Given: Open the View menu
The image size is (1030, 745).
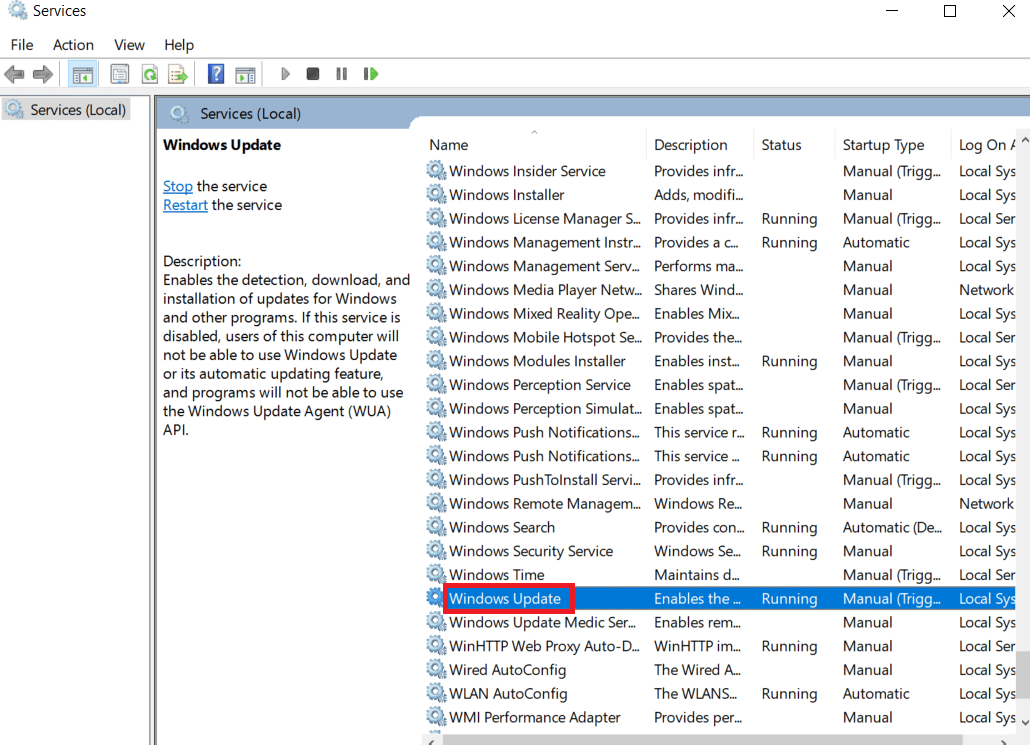Looking at the screenshot, I should tap(129, 44).
